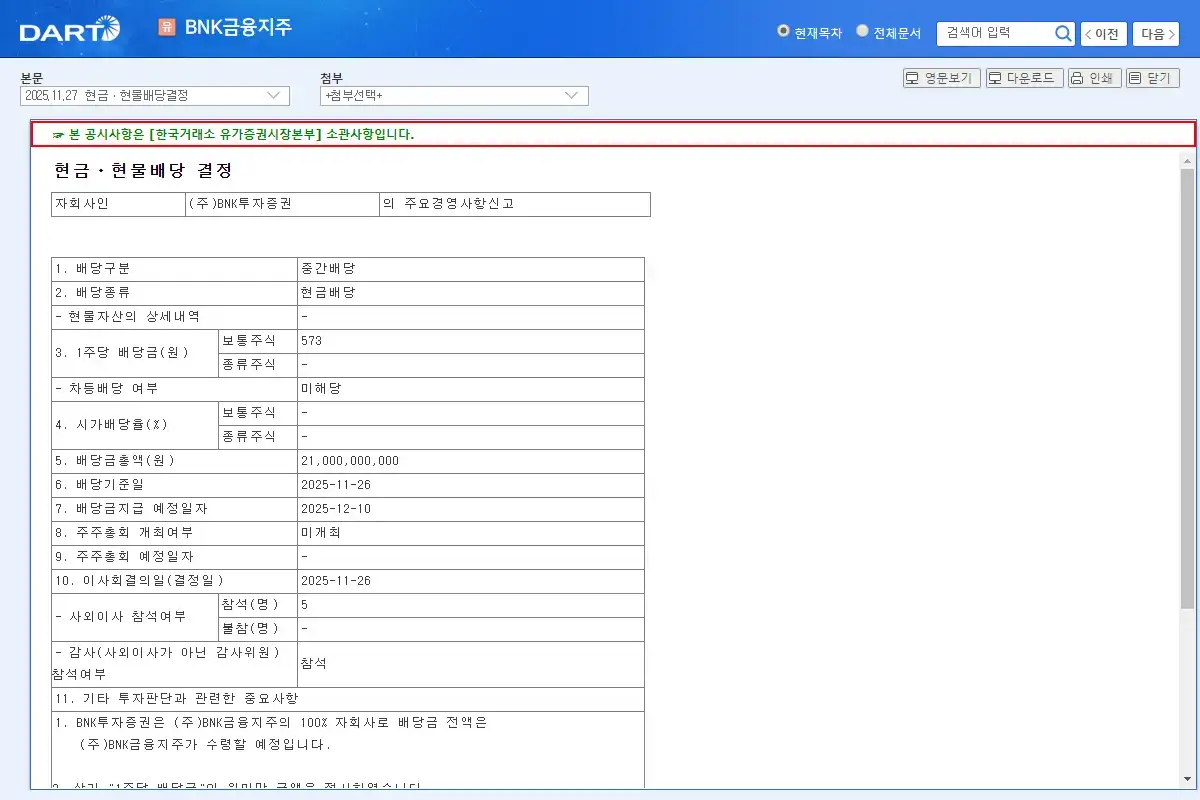Click the 의 주요경영사항신고 cell
This screenshot has height=800, width=1200.
(515, 204)
